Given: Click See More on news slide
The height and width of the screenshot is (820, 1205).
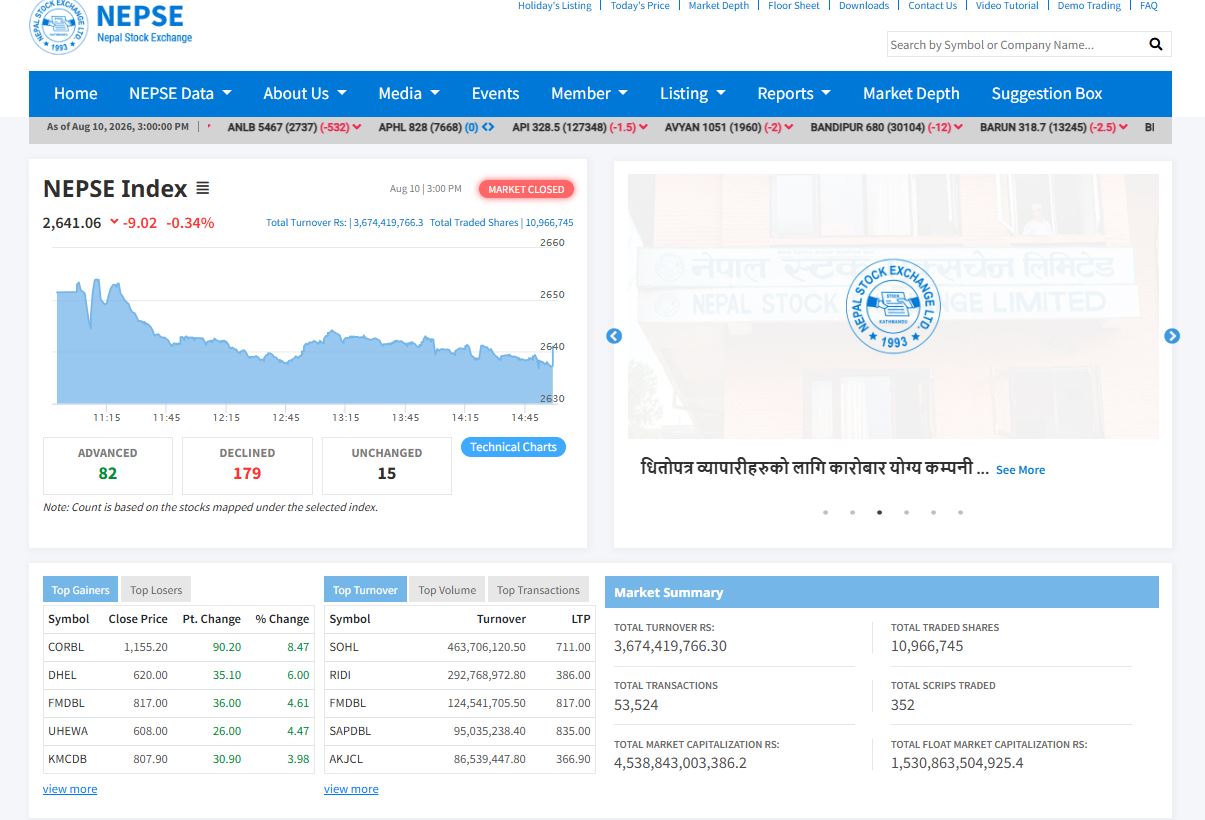Looking at the screenshot, I should pyautogui.click(x=1020, y=470).
